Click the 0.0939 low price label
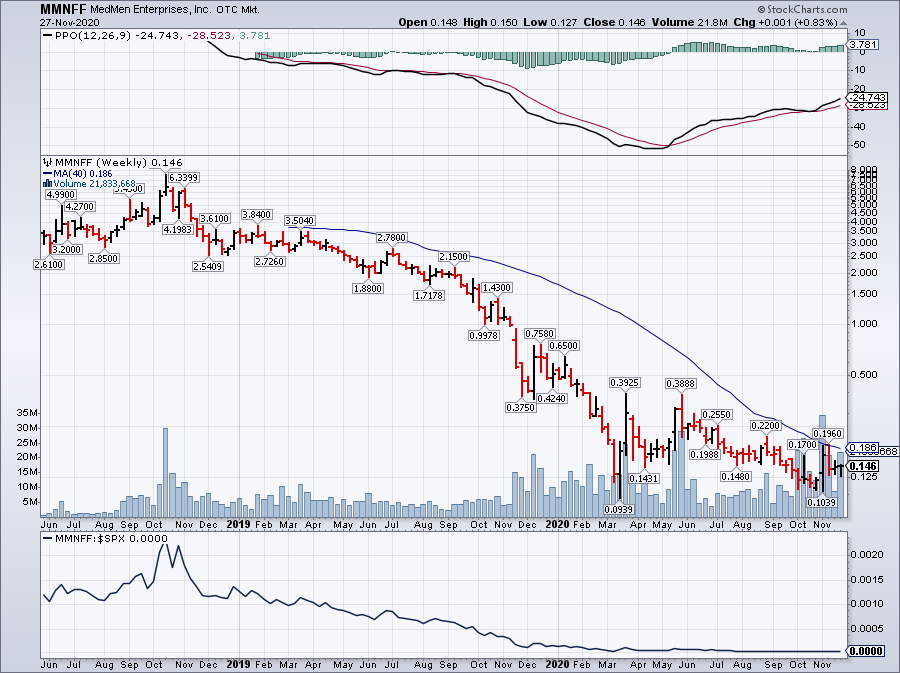 point(619,509)
